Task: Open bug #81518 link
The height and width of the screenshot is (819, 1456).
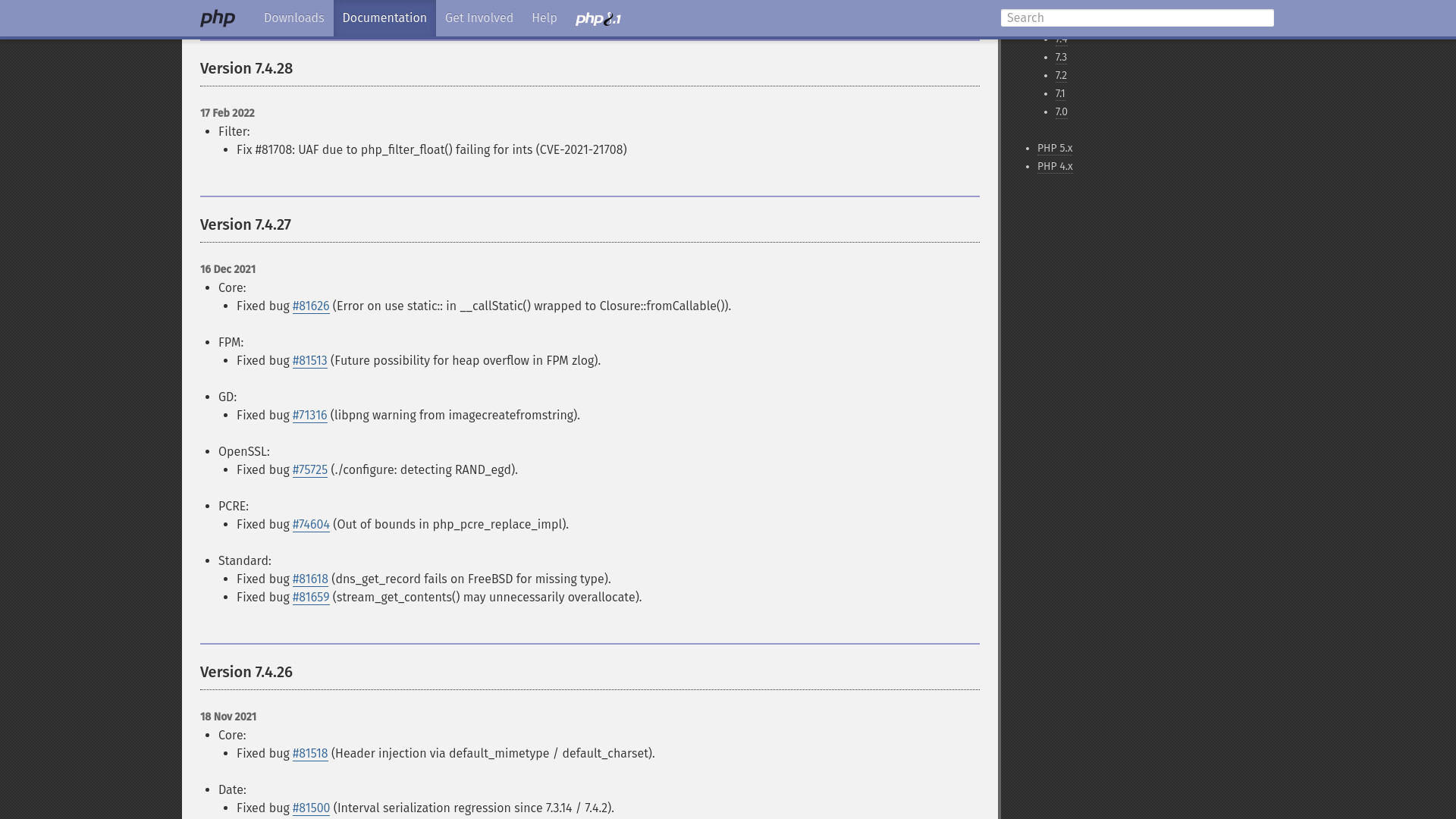Action: point(310,754)
